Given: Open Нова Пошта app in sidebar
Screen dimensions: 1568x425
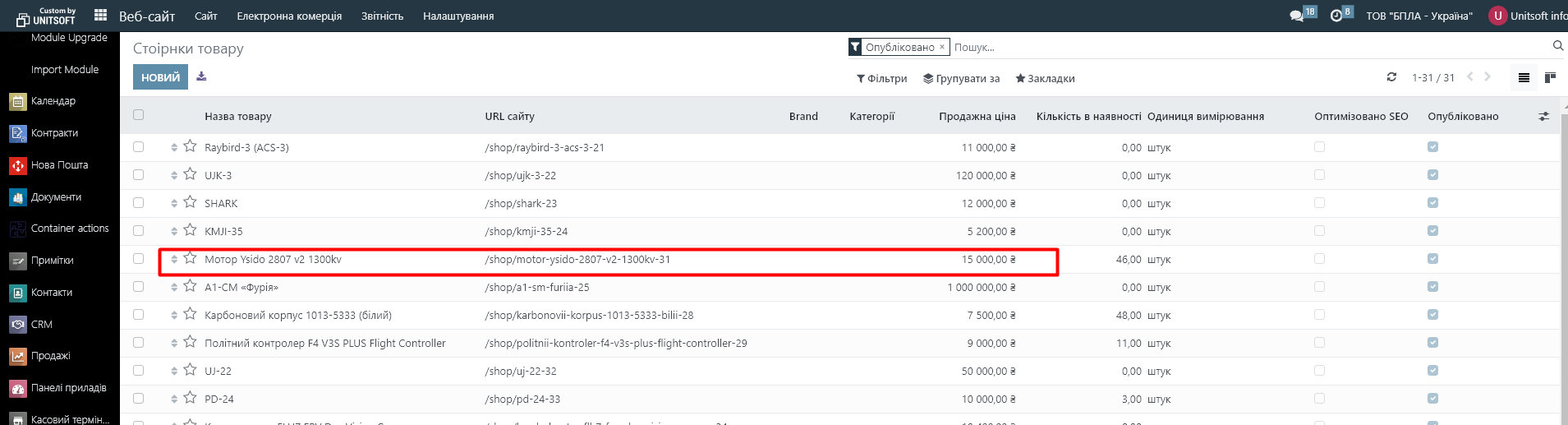Looking at the screenshot, I should [59, 165].
